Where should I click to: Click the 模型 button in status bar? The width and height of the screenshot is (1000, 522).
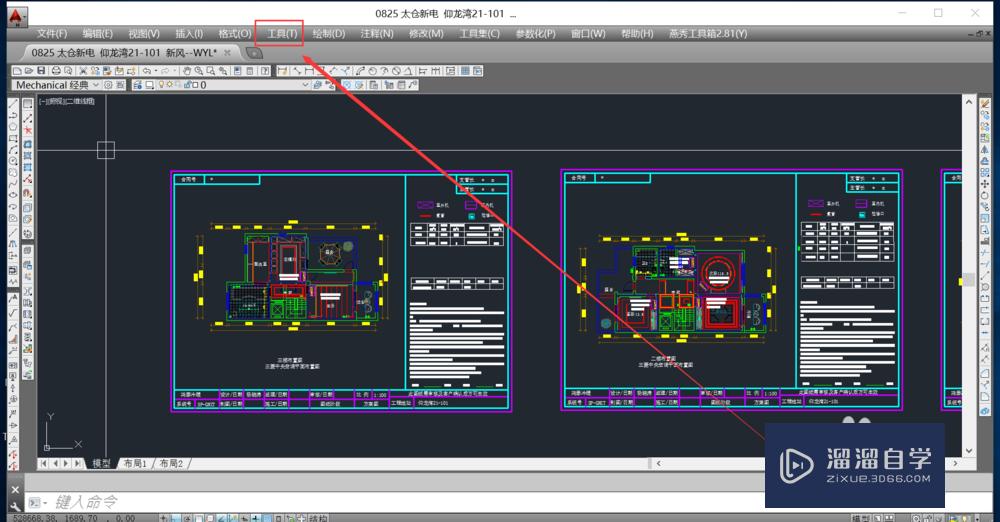860,518
